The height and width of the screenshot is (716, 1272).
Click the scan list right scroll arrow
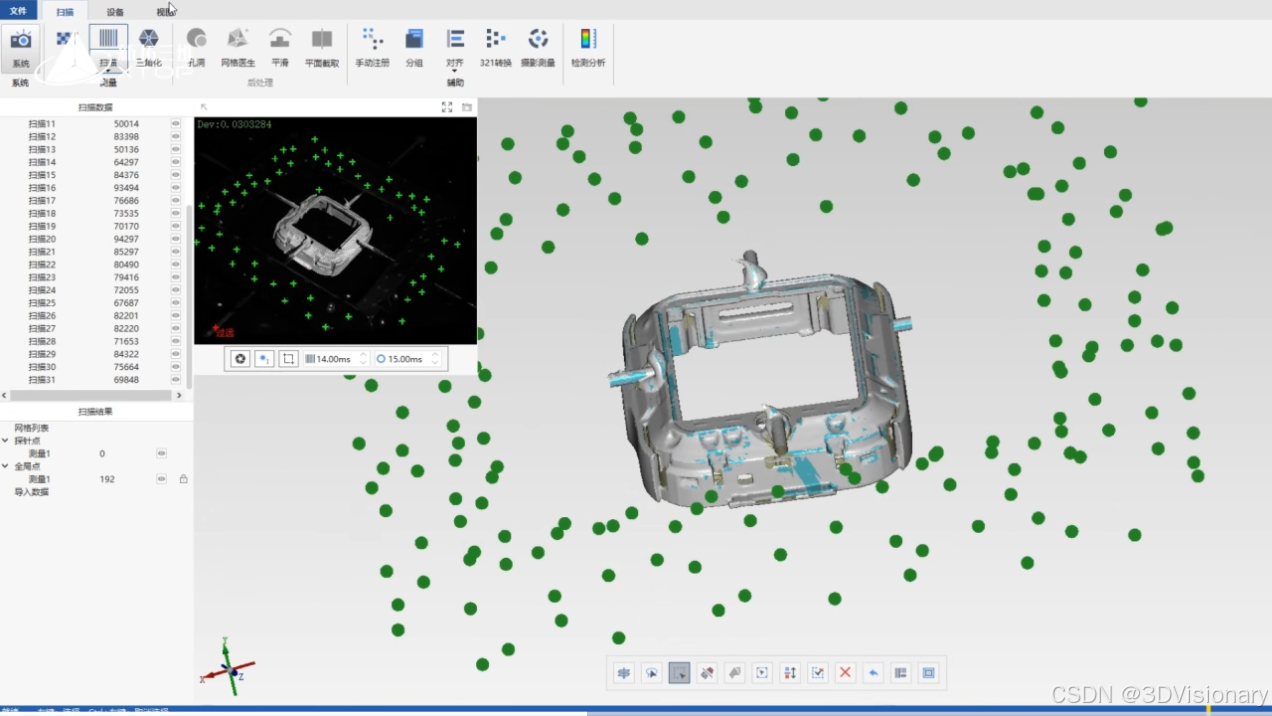tap(180, 395)
